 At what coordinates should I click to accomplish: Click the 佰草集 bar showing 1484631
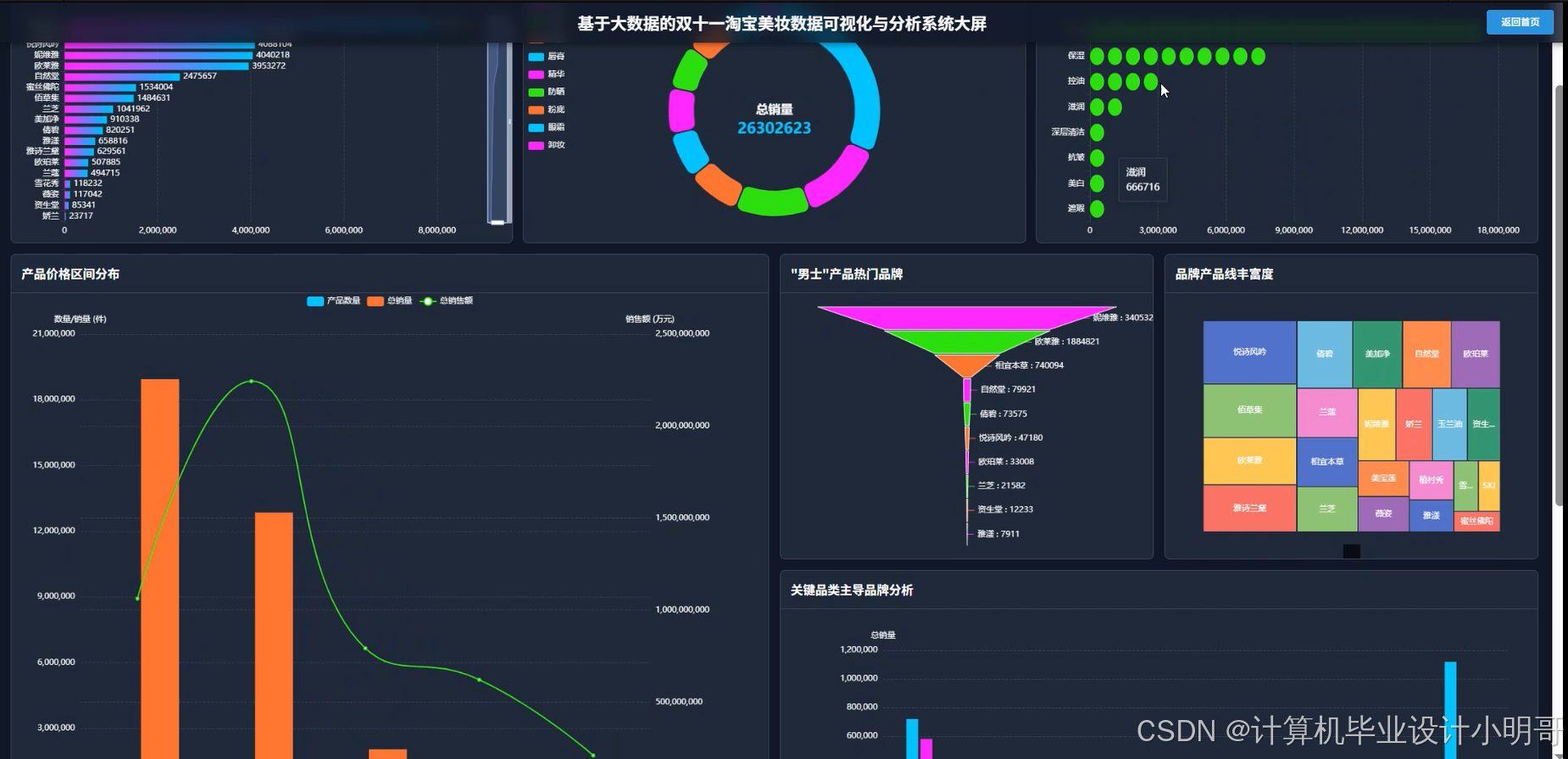tap(99, 98)
